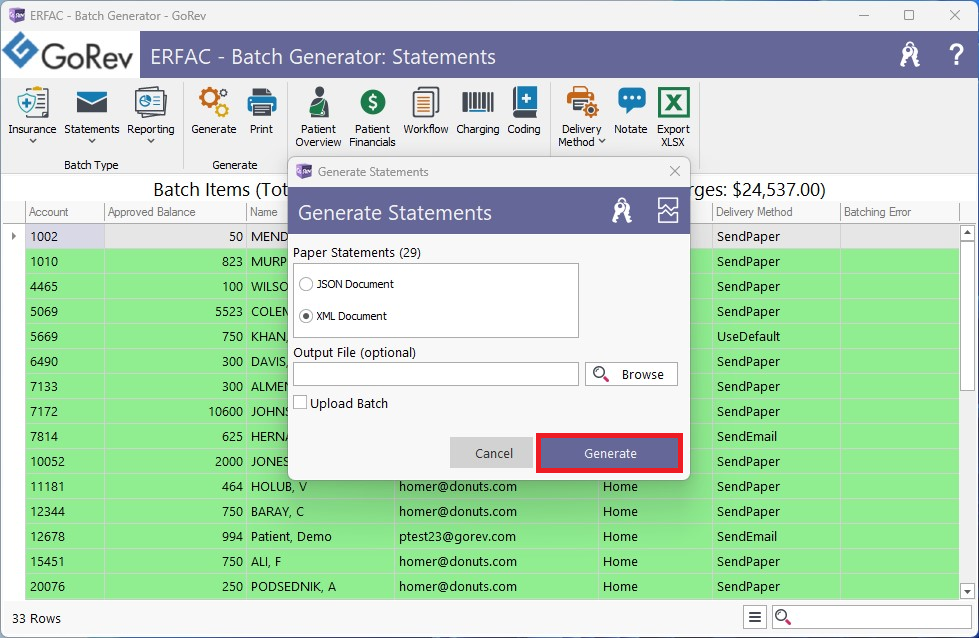Click the name PODSEDNIK, A
This screenshot has width=979, height=638.
pos(293,586)
